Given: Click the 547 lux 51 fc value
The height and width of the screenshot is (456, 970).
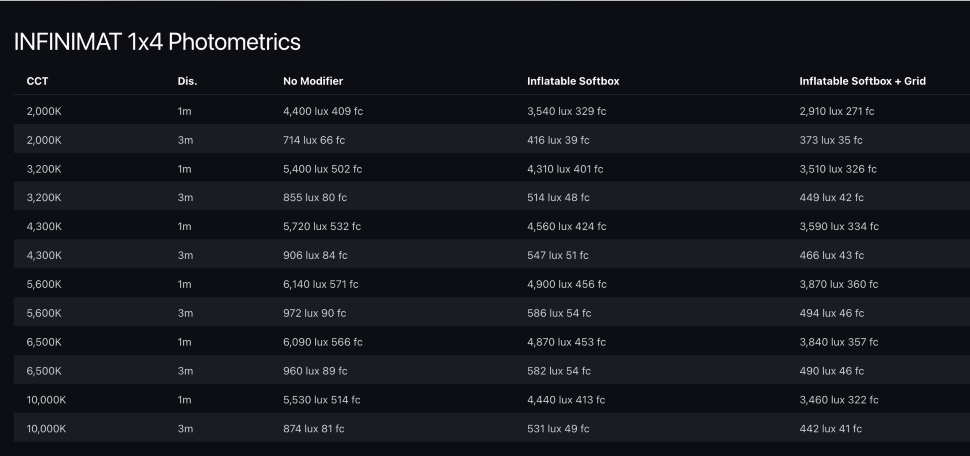Looking at the screenshot, I should [558, 256].
